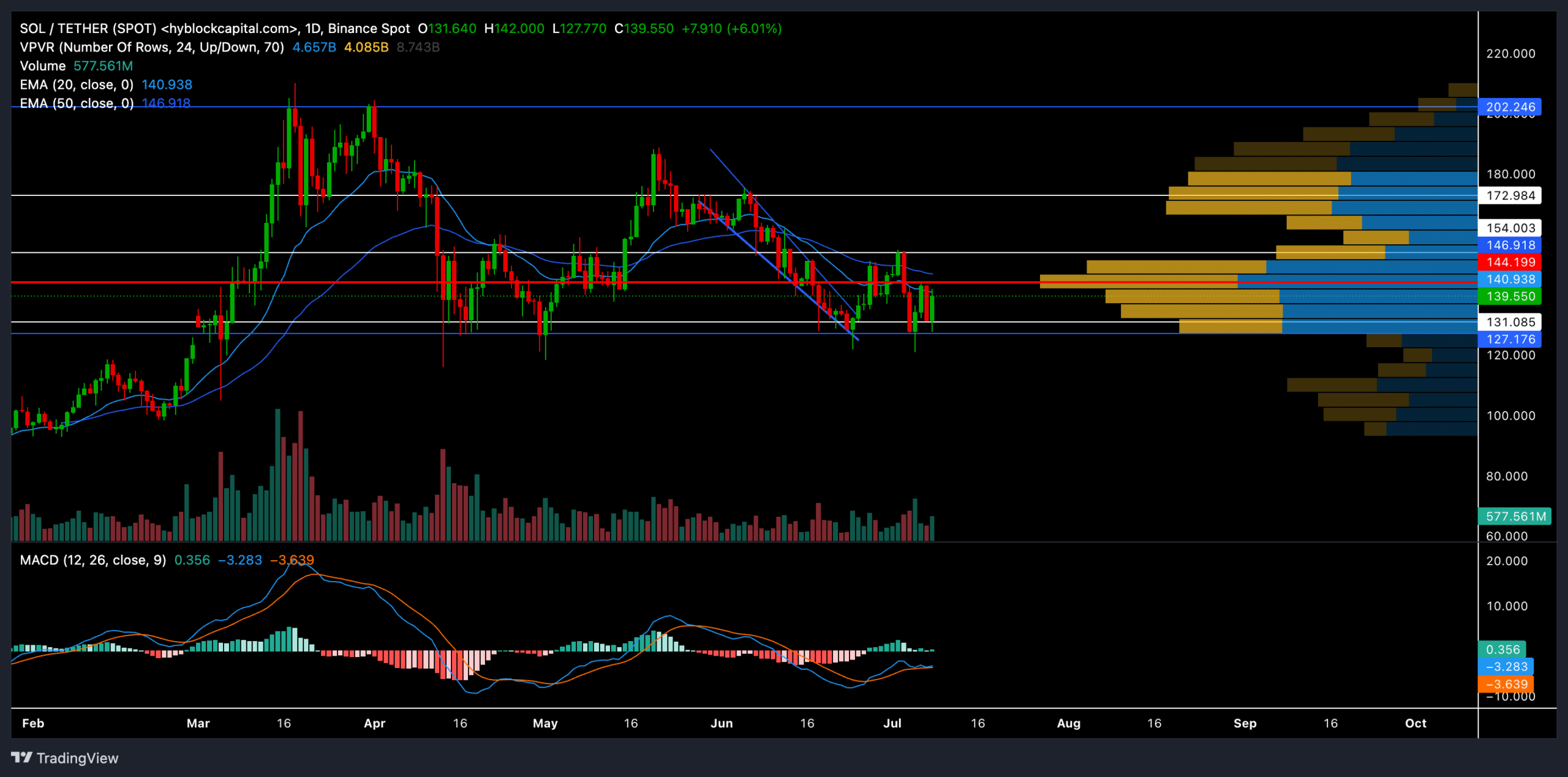The image size is (1568, 777).
Task: Select the EMA 20 indicator legend
Action: click(x=77, y=84)
